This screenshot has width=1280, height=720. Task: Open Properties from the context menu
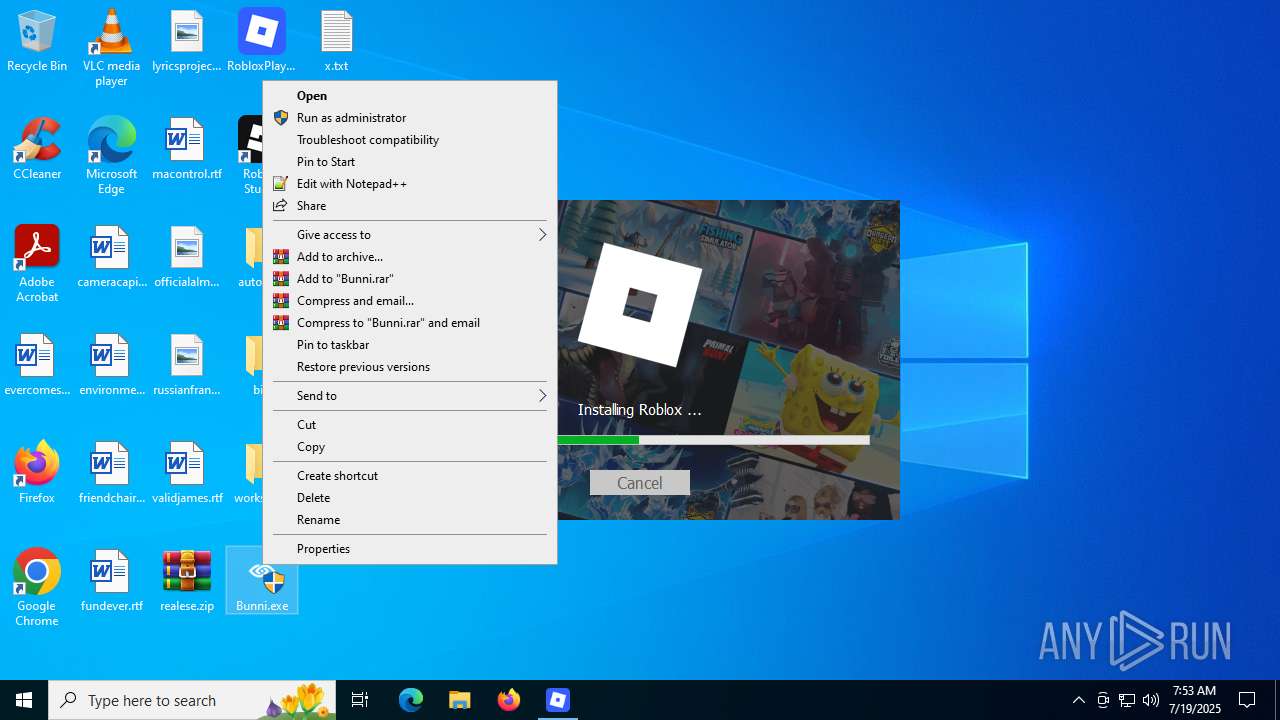410,549
